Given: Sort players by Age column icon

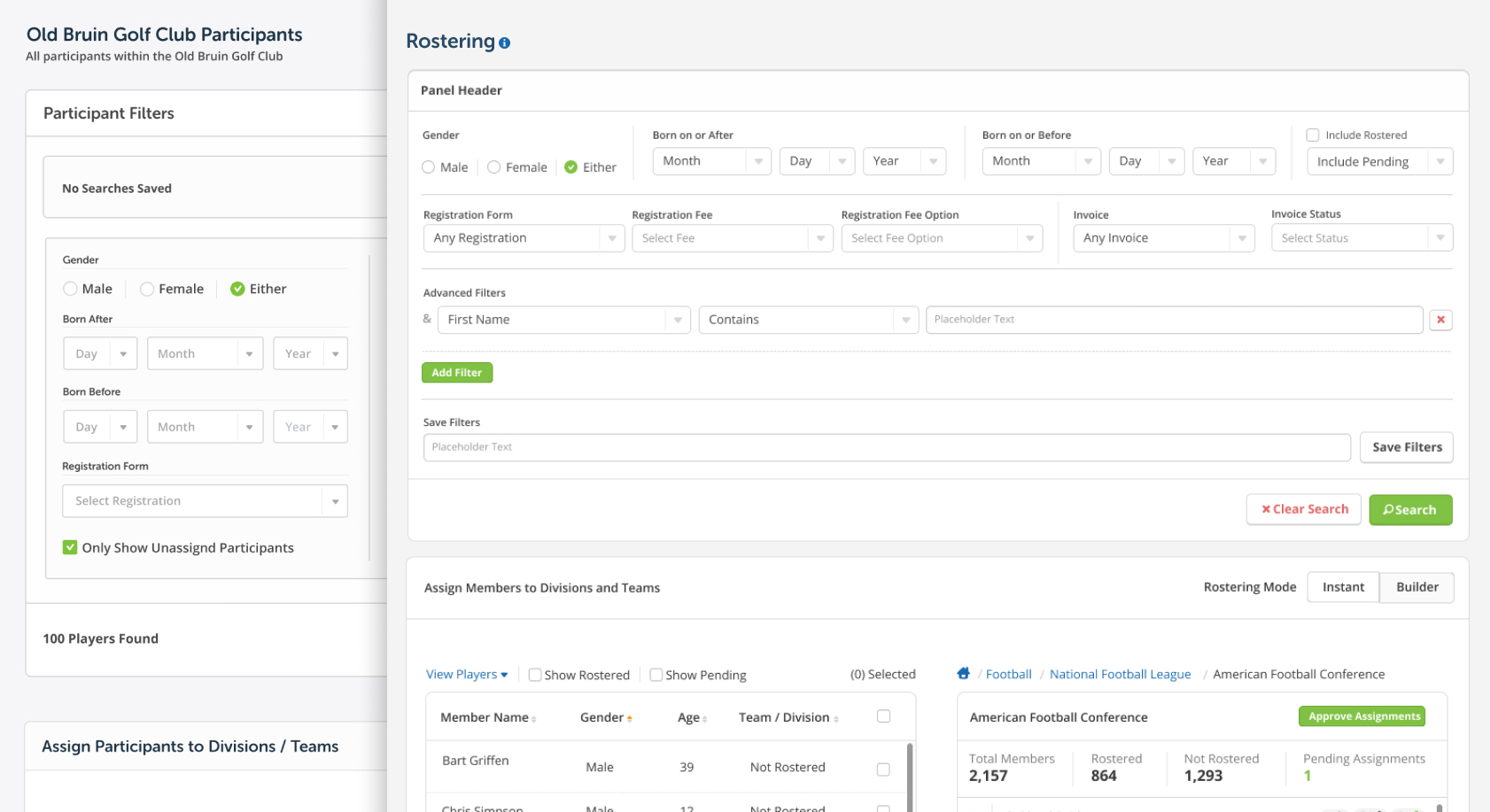Looking at the screenshot, I should [x=705, y=719].
